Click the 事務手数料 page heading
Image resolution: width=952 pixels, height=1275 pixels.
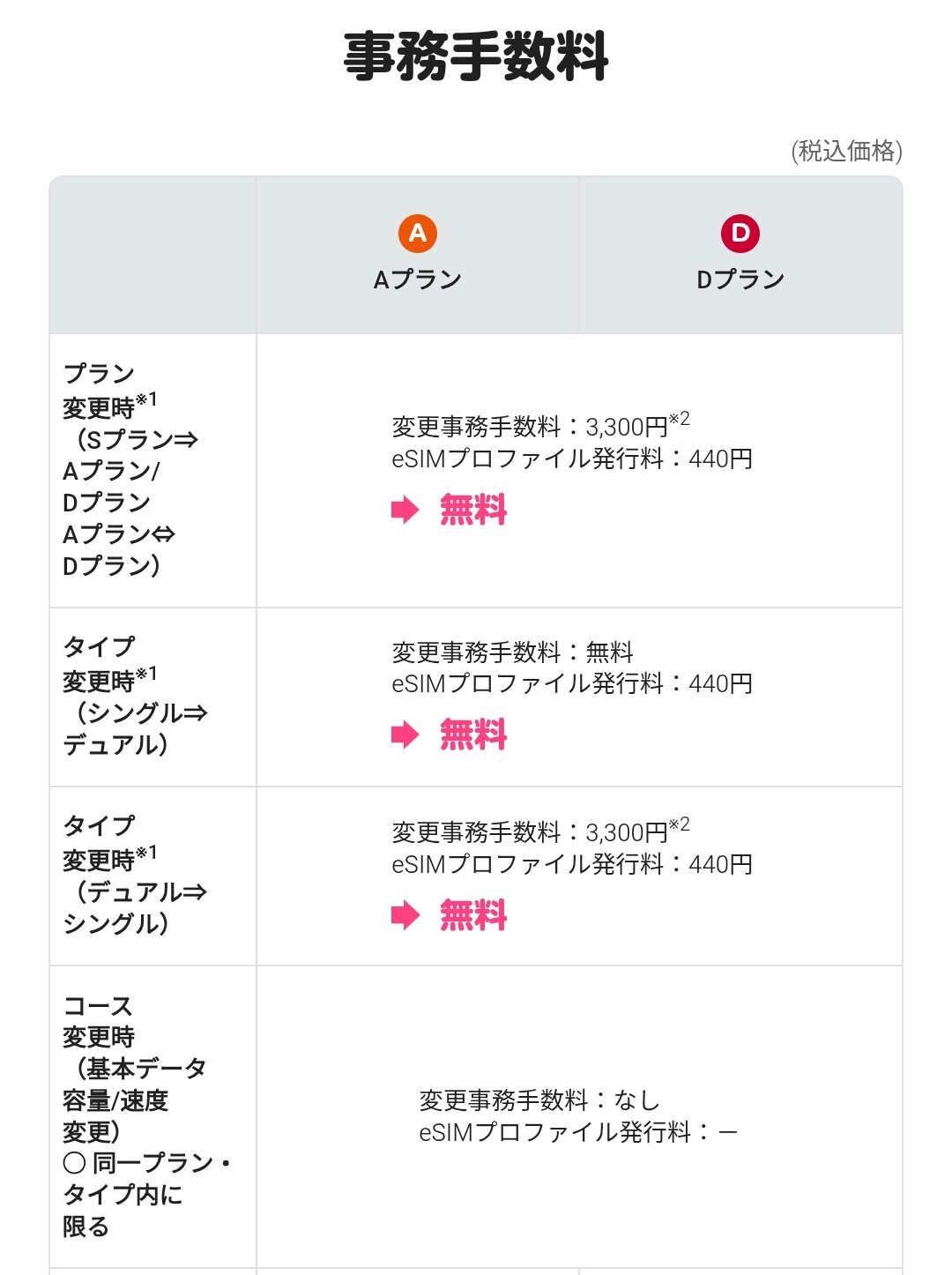pyautogui.click(x=476, y=56)
